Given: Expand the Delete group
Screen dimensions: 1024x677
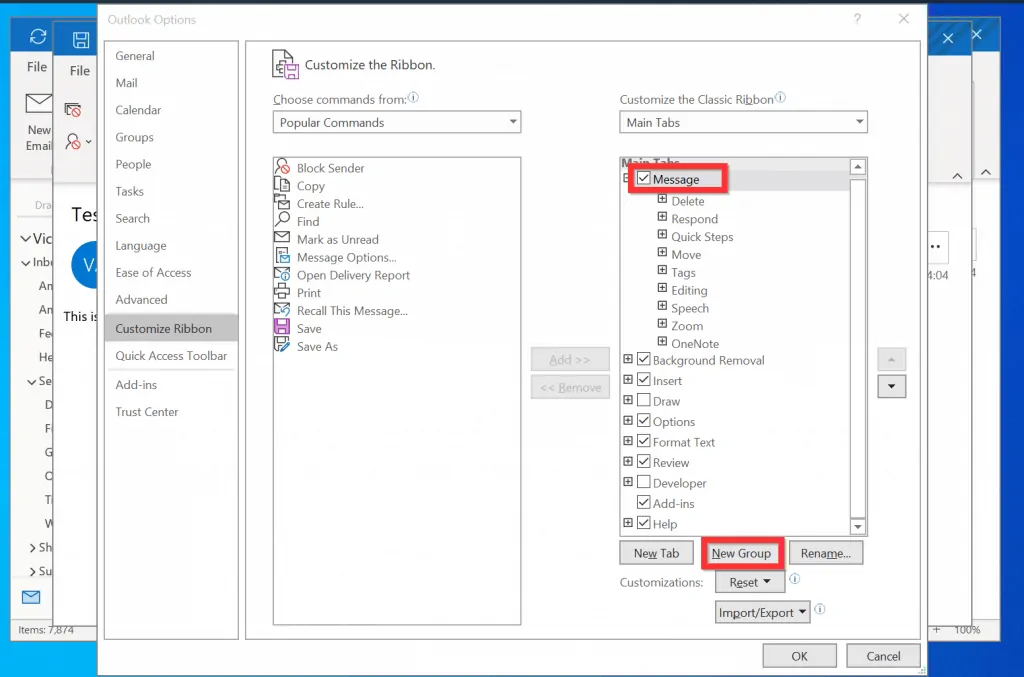Looking at the screenshot, I should 662,198.
